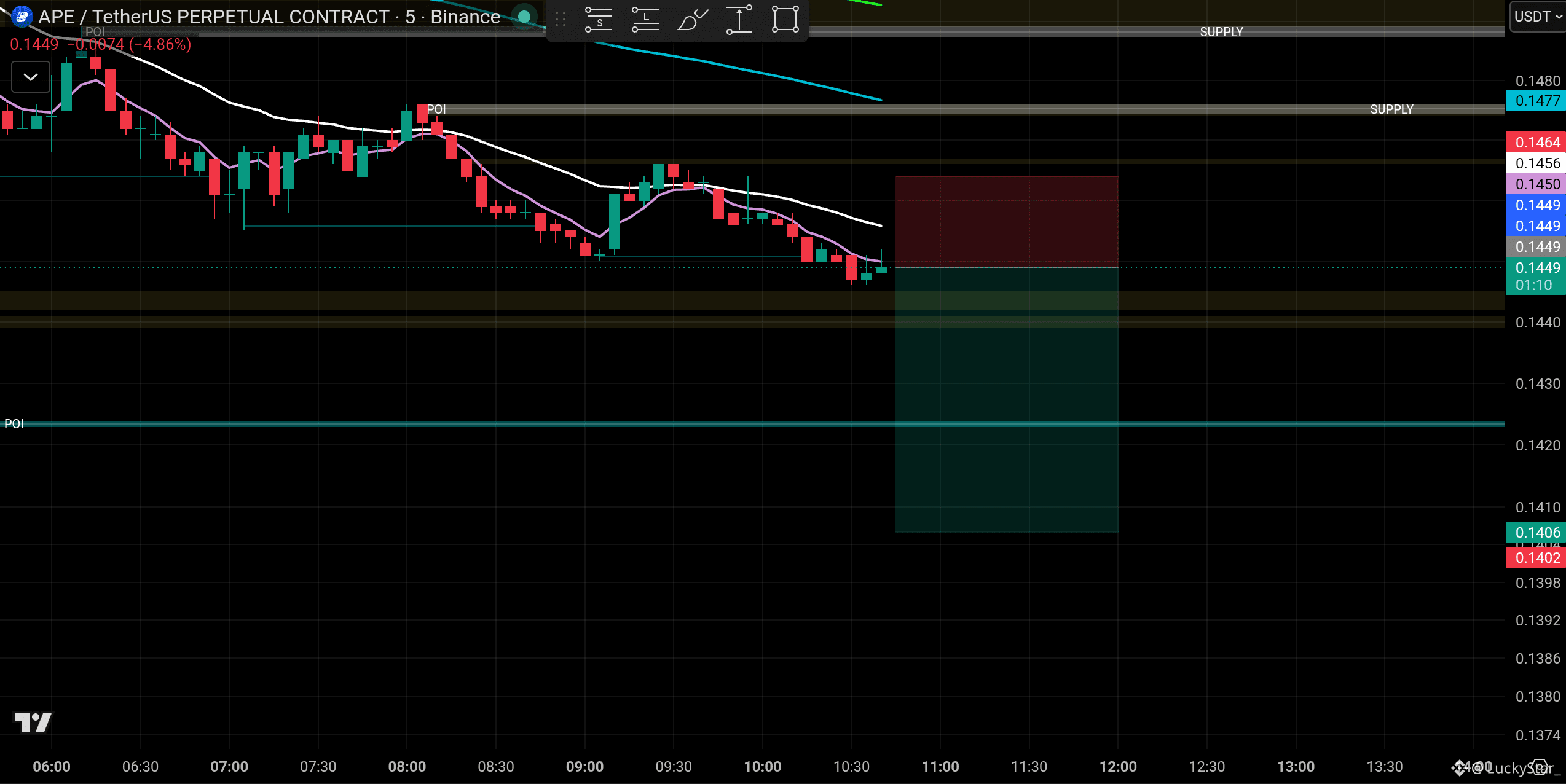
Task: Click the green 0.1406 target price label
Action: click(x=1536, y=533)
